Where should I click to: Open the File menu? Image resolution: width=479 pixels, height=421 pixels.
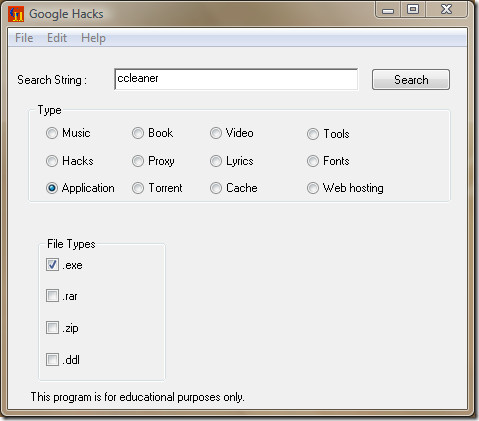coord(24,38)
